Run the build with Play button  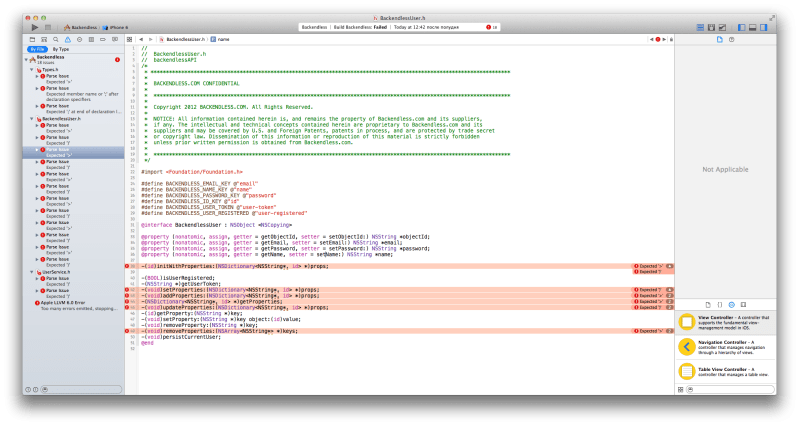click(x=35, y=28)
